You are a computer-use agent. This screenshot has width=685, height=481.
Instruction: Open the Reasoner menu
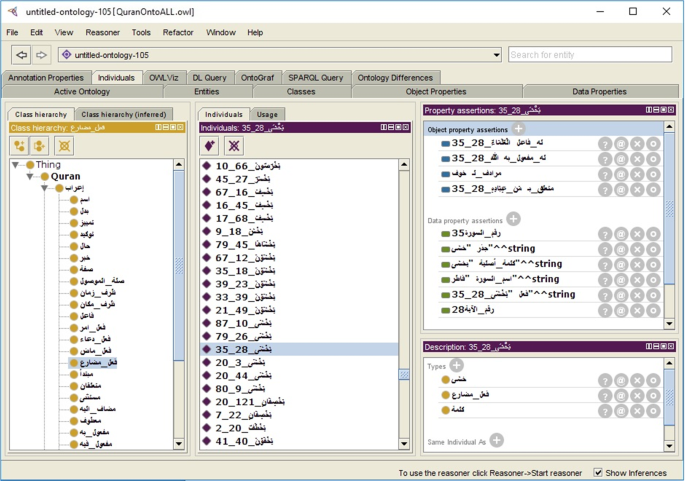pyautogui.click(x=103, y=32)
